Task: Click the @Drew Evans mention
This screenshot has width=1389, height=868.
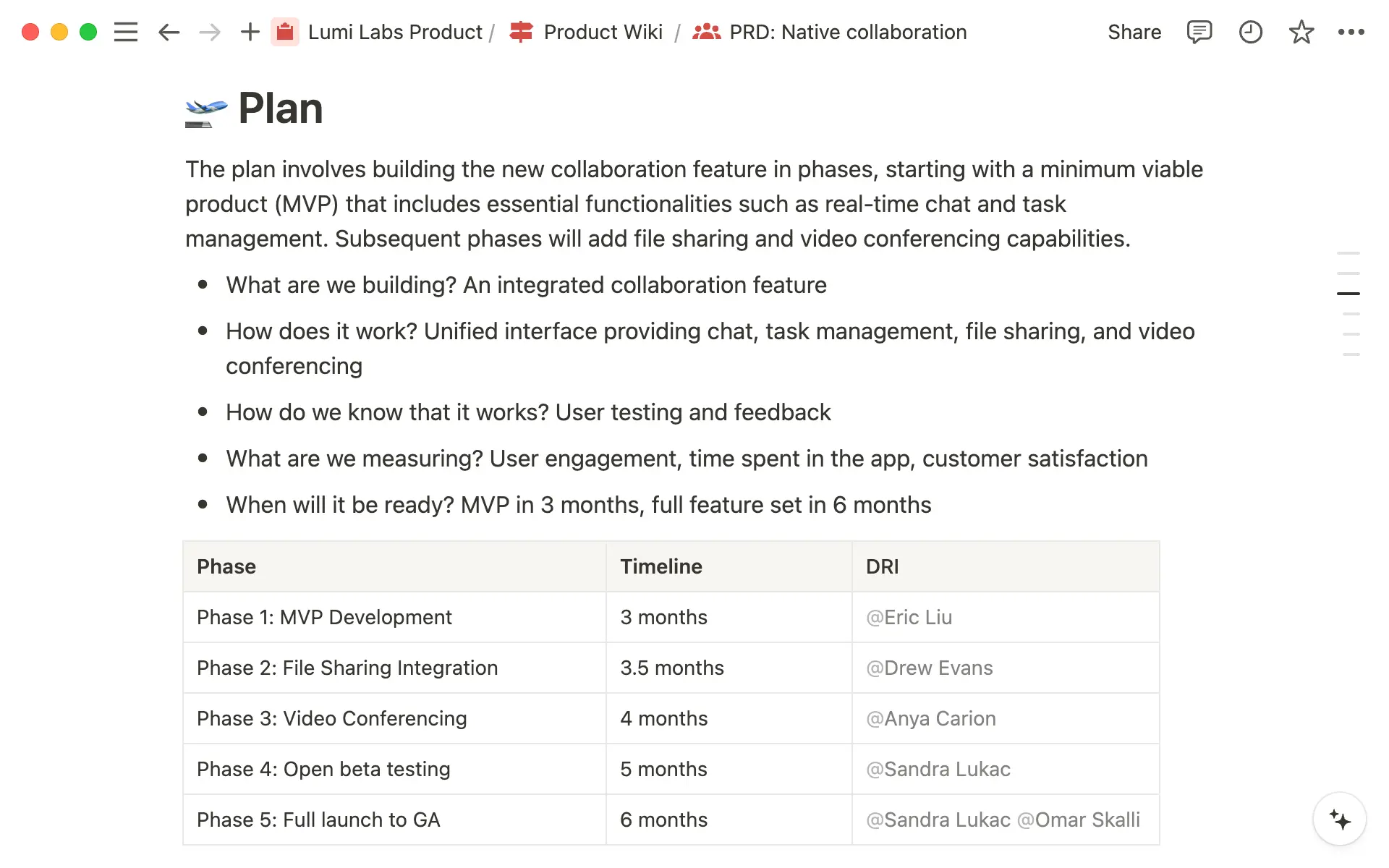Action: (930, 668)
